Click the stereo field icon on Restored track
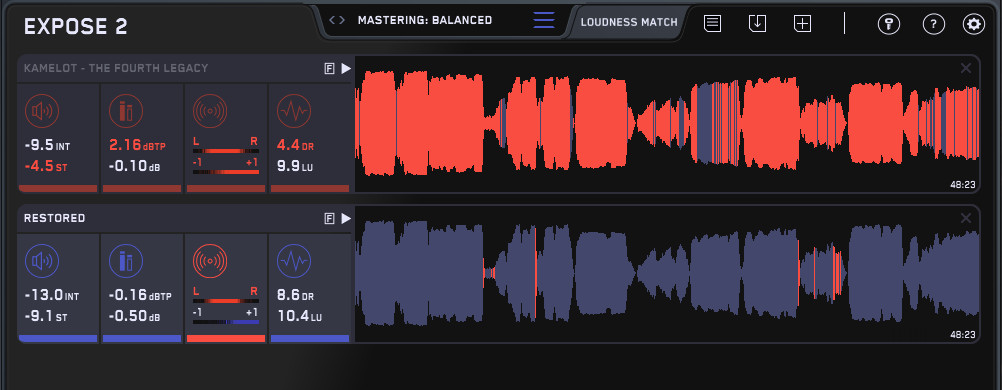Viewport: 1002px width, 390px height. point(210,261)
